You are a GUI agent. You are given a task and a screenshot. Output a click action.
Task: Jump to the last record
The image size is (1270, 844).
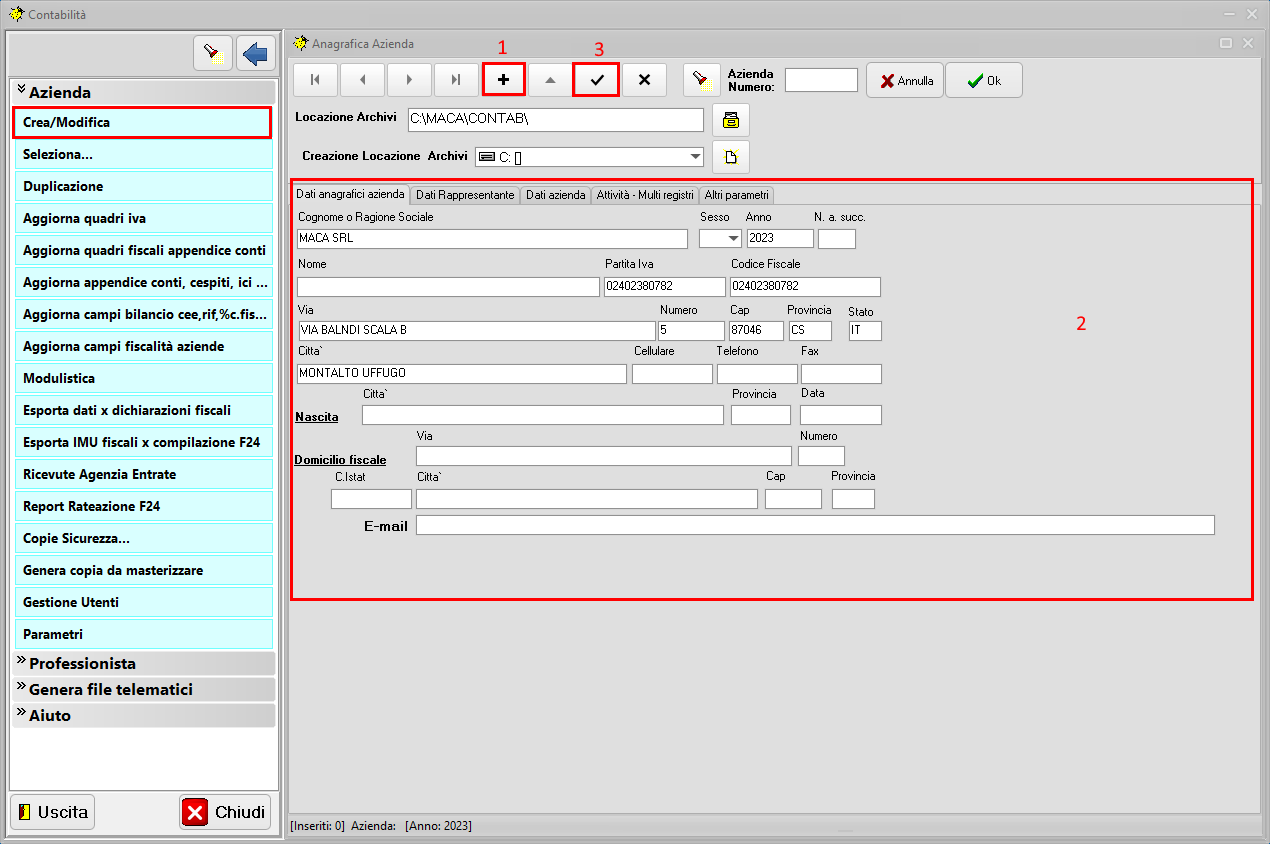(456, 80)
